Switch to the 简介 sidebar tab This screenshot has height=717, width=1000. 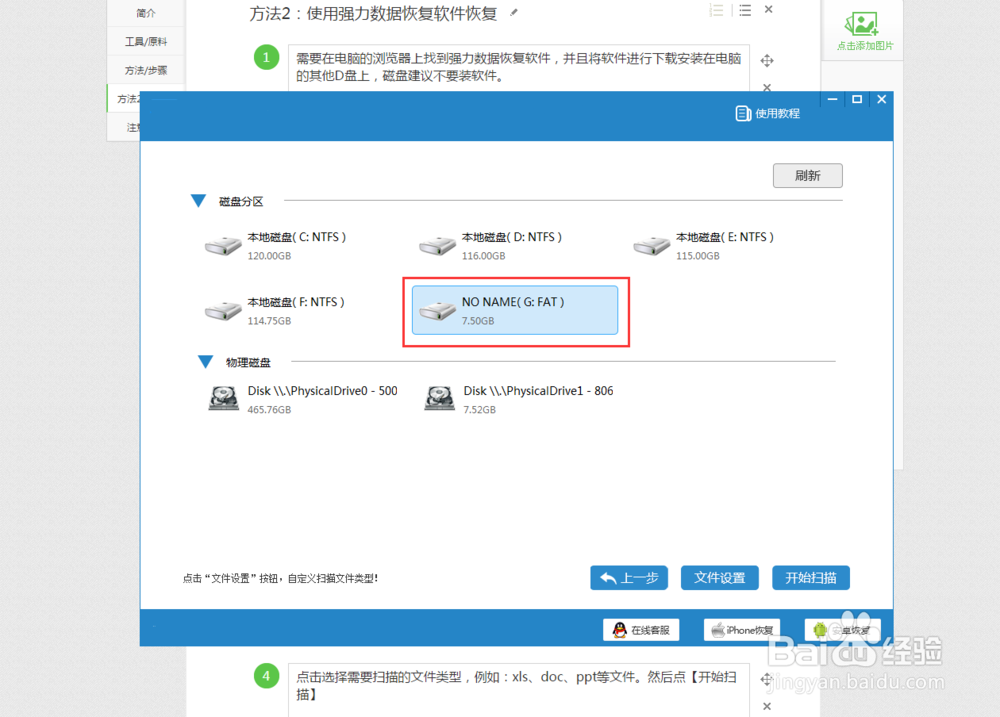pos(144,12)
